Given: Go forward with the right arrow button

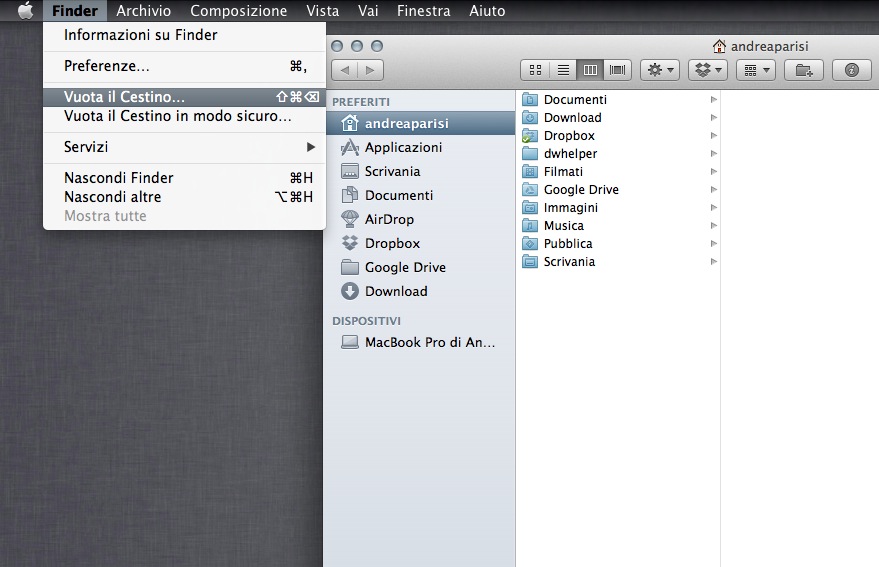Looking at the screenshot, I should pos(371,70).
